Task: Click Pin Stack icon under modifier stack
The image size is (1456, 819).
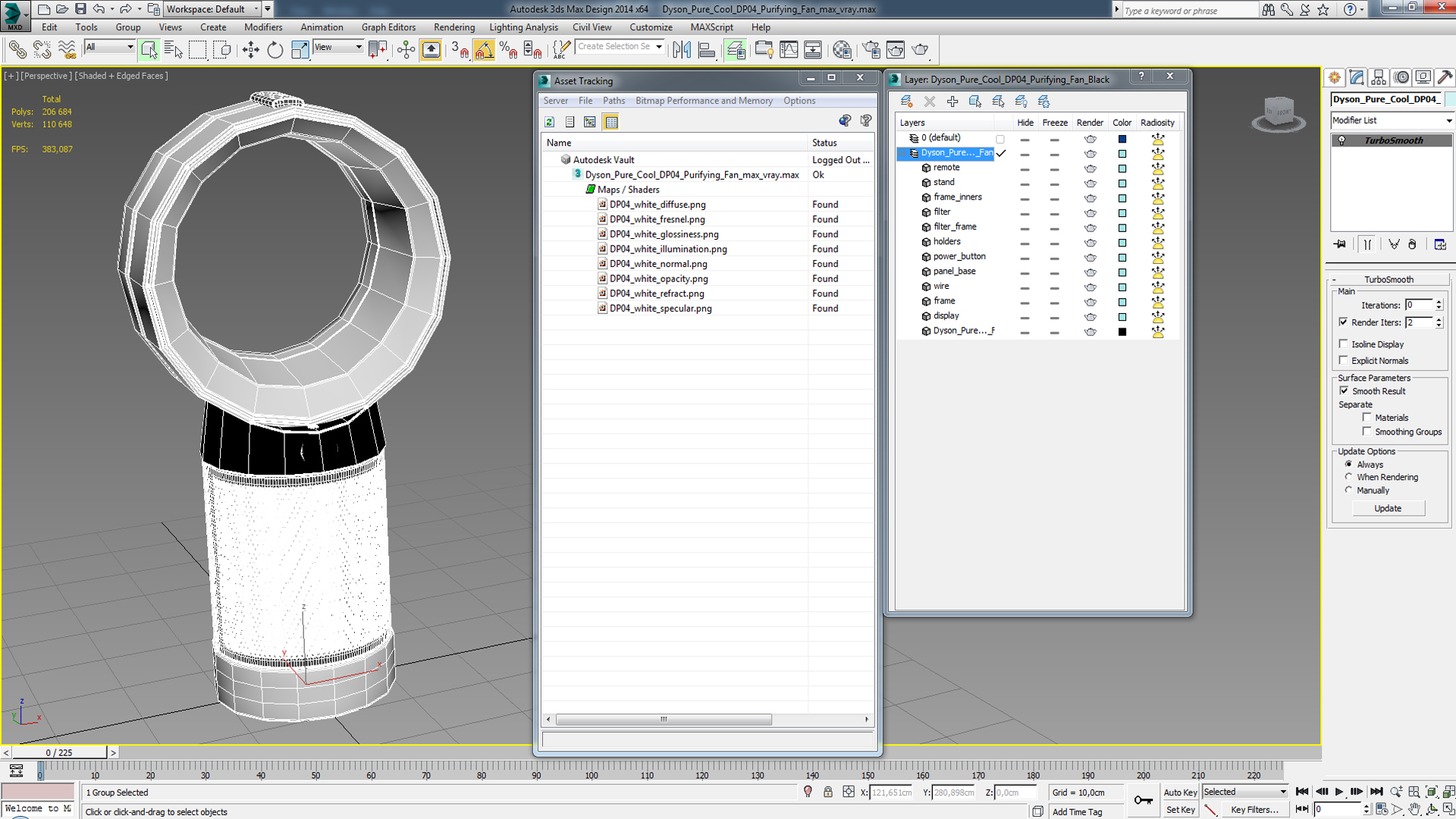Action: click(1340, 244)
